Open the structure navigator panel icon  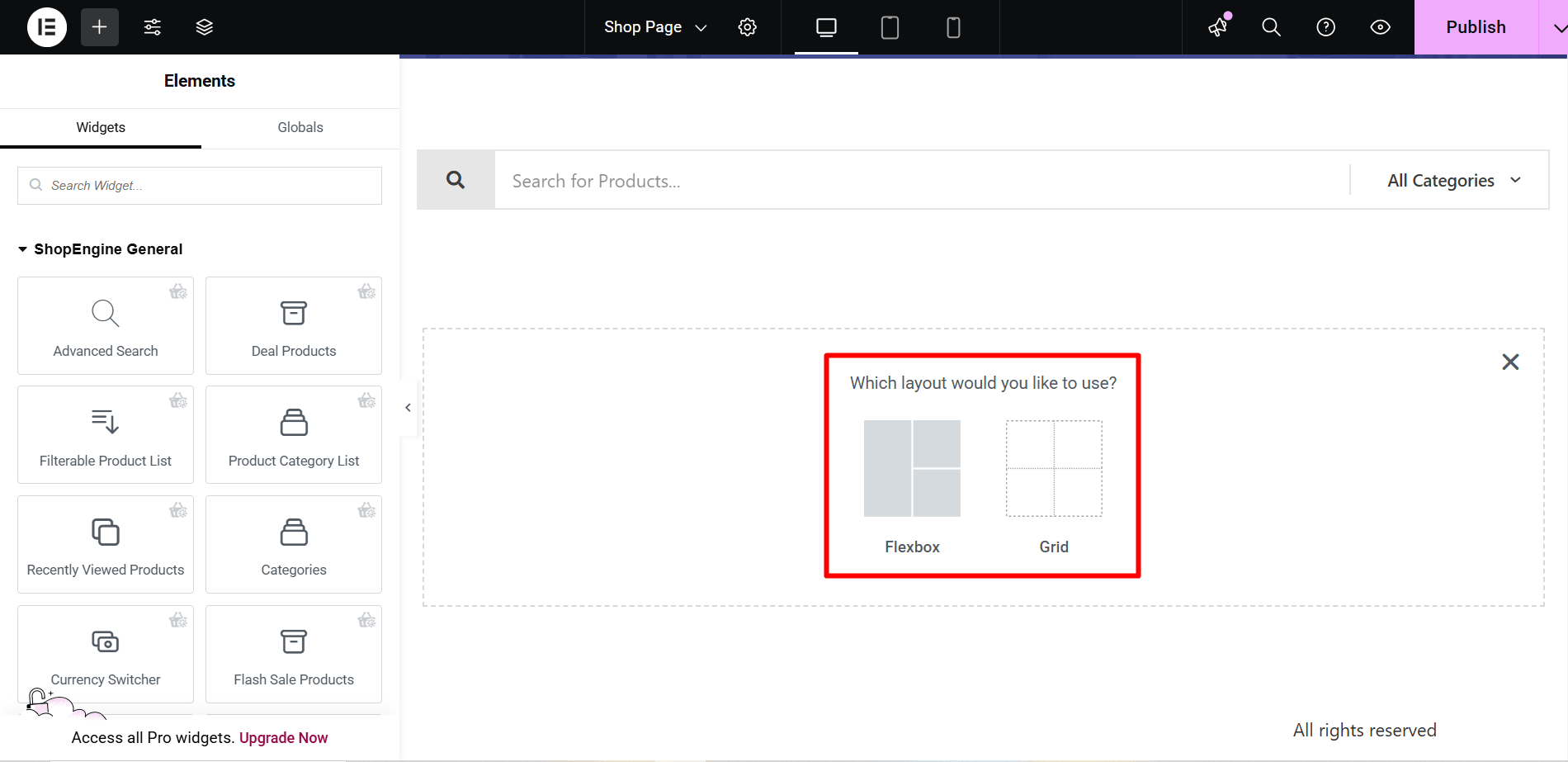click(204, 26)
